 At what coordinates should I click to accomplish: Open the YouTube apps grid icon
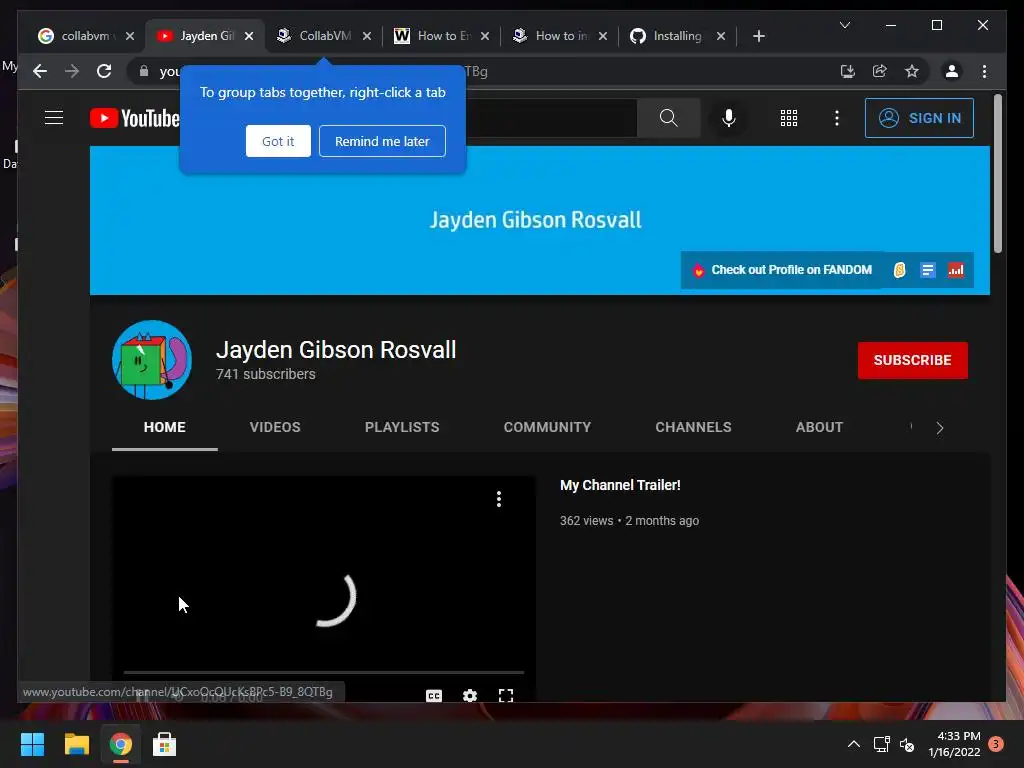(788, 118)
